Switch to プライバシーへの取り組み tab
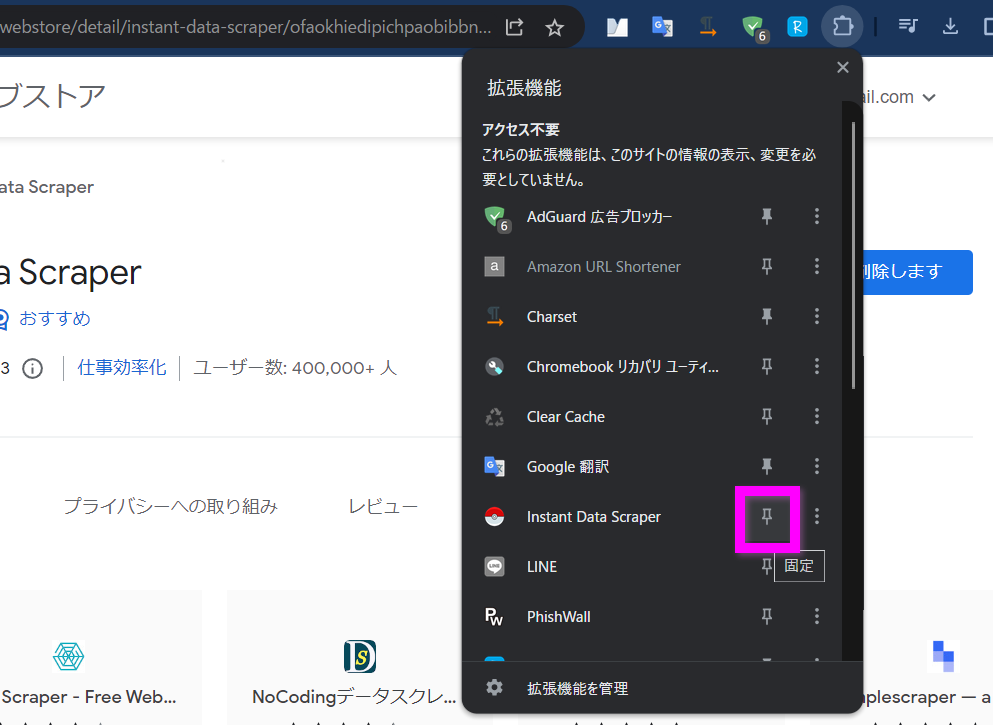The width and height of the screenshot is (993, 725). coord(170,506)
